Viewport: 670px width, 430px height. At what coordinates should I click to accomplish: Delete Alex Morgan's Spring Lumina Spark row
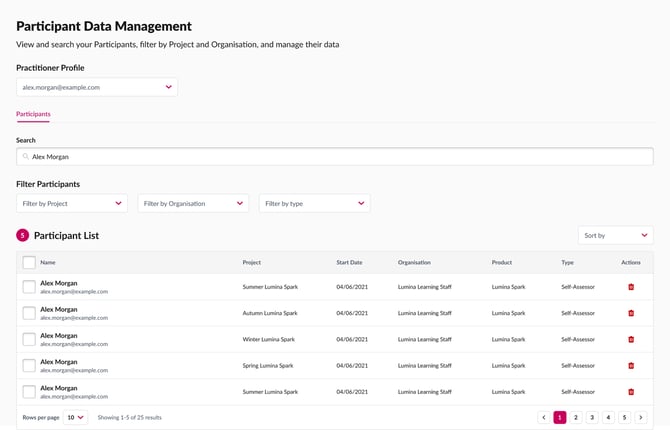pos(631,365)
